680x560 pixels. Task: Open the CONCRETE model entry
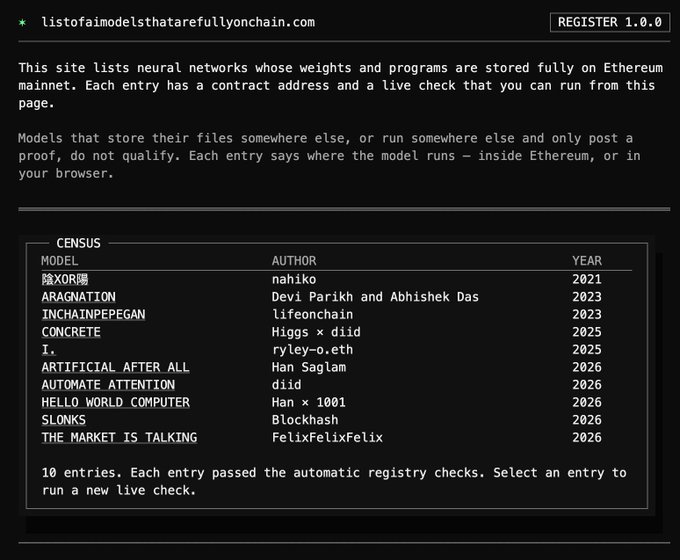click(71, 332)
